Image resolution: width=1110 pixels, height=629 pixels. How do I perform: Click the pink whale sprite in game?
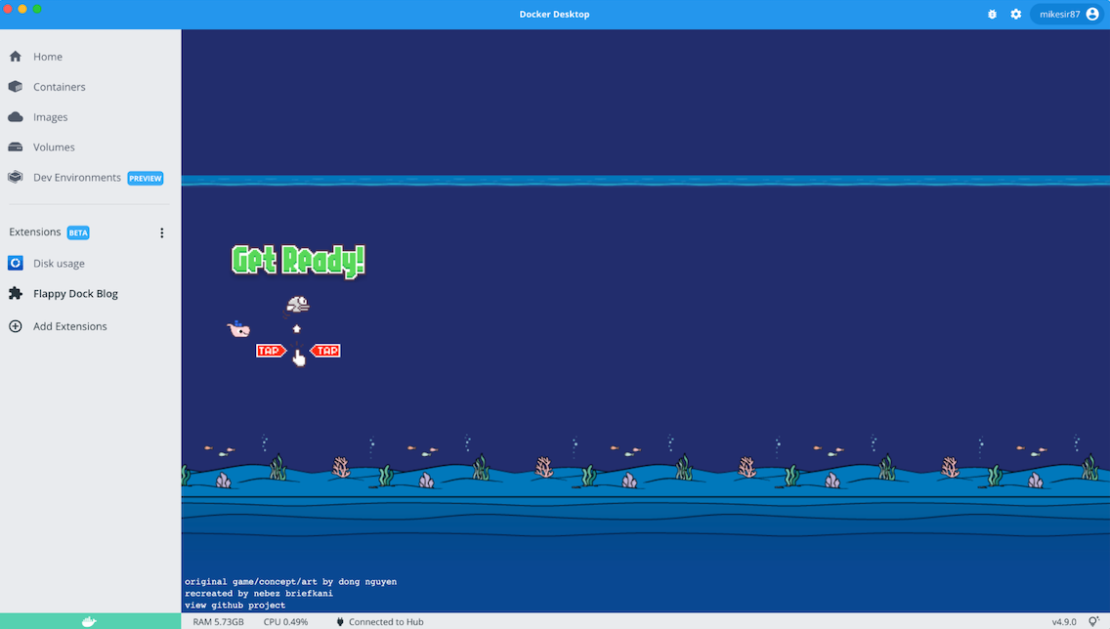coord(238,329)
